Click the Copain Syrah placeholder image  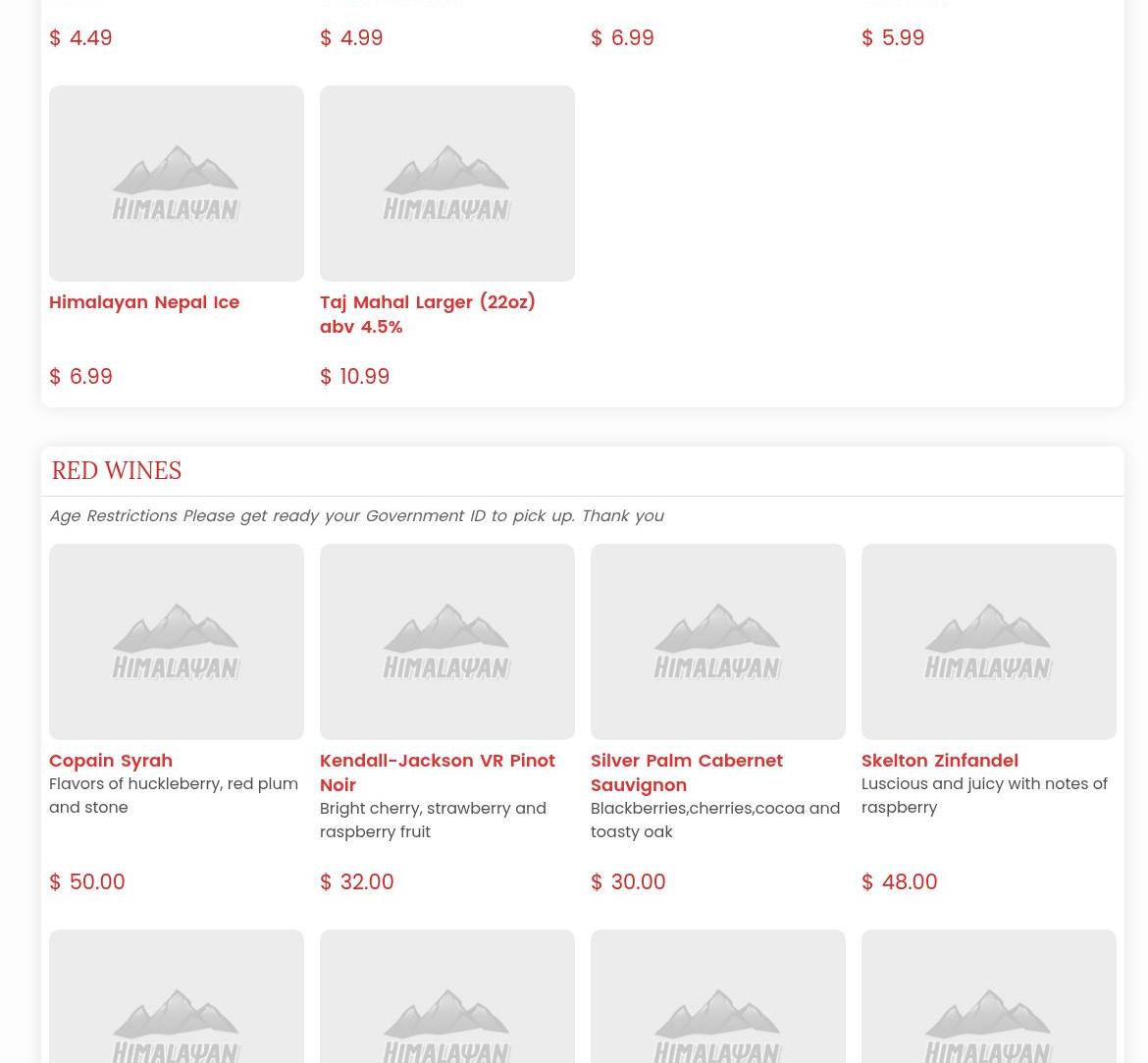(x=176, y=641)
